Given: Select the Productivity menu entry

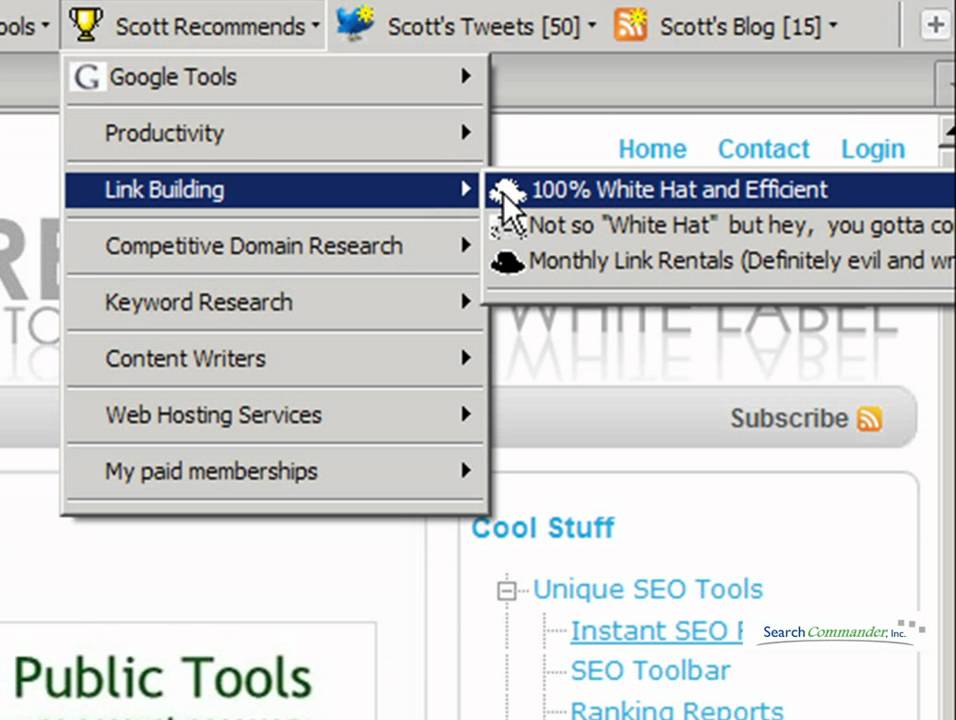Looking at the screenshot, I should [273, 133].
